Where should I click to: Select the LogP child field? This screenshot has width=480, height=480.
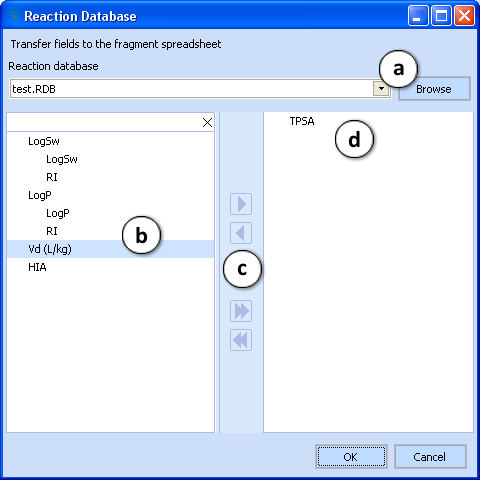pos(58,213)
